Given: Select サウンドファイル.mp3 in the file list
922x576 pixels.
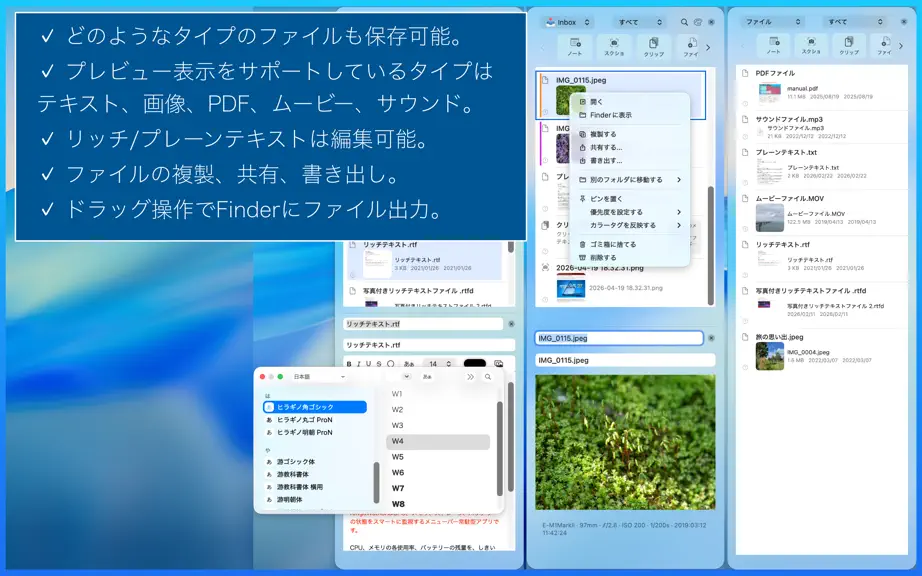Looking at the screenshot, I should [x=823, y=127].
